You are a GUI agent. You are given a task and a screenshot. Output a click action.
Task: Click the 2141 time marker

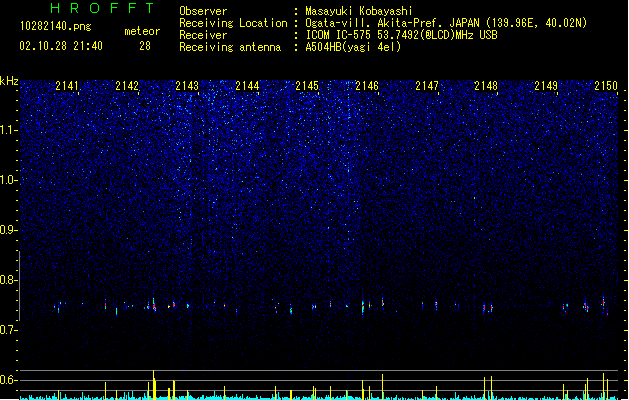(67, 86)
